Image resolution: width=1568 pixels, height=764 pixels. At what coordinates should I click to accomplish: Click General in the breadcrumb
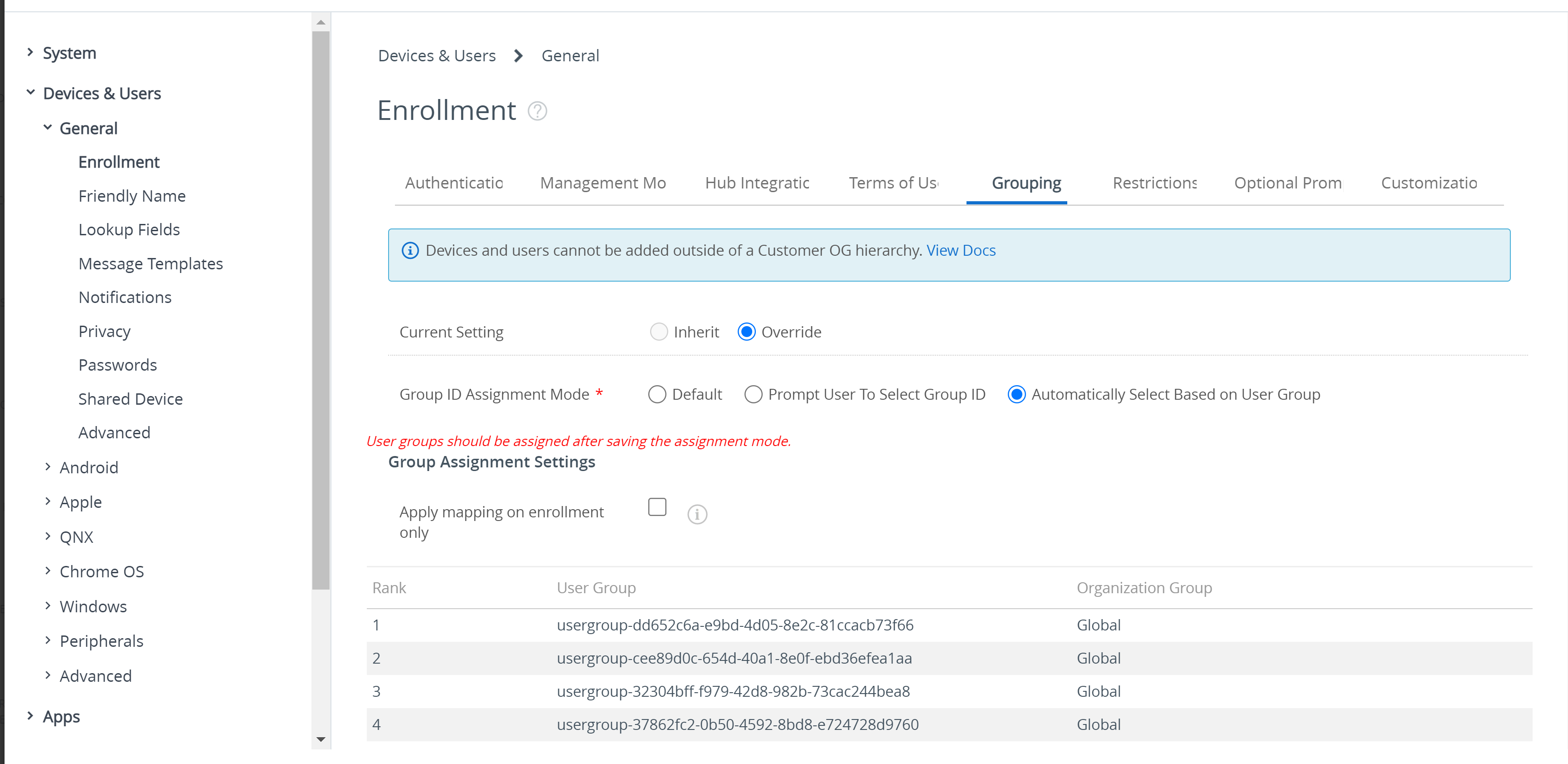(570, 56)
